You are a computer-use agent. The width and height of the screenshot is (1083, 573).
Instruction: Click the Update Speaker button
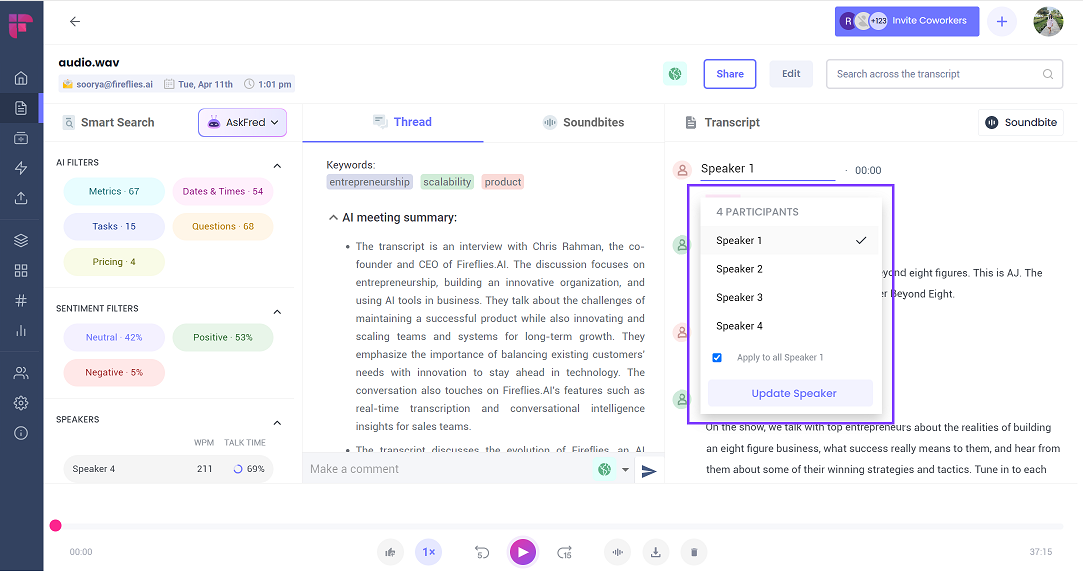(x=791, y=394)
